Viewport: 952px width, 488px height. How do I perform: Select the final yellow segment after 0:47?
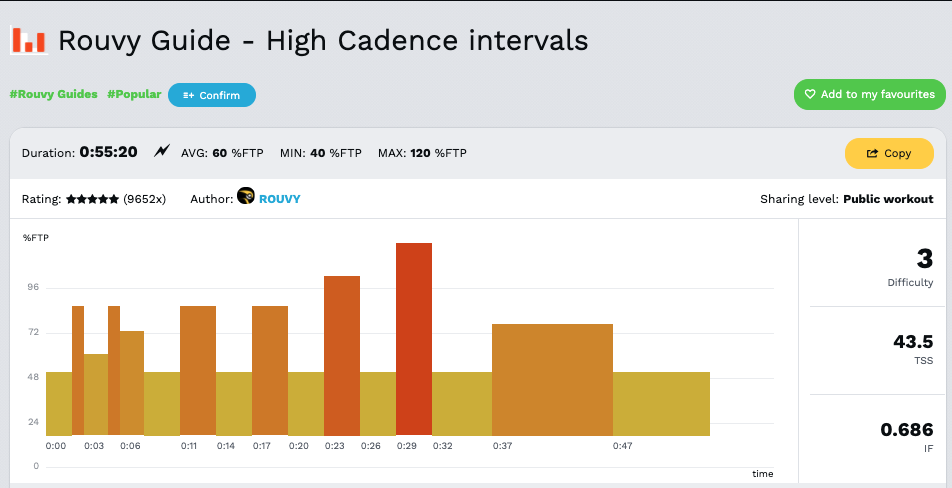(661, 403)
